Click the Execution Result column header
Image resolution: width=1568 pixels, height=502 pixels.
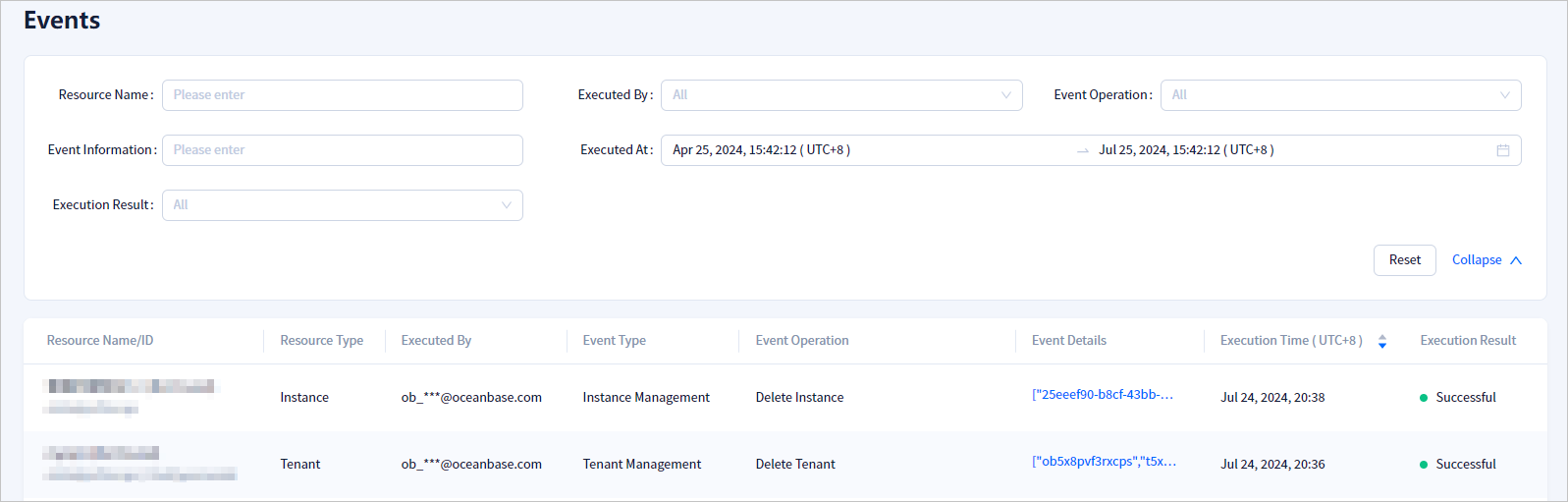(x=1467, y=341)
